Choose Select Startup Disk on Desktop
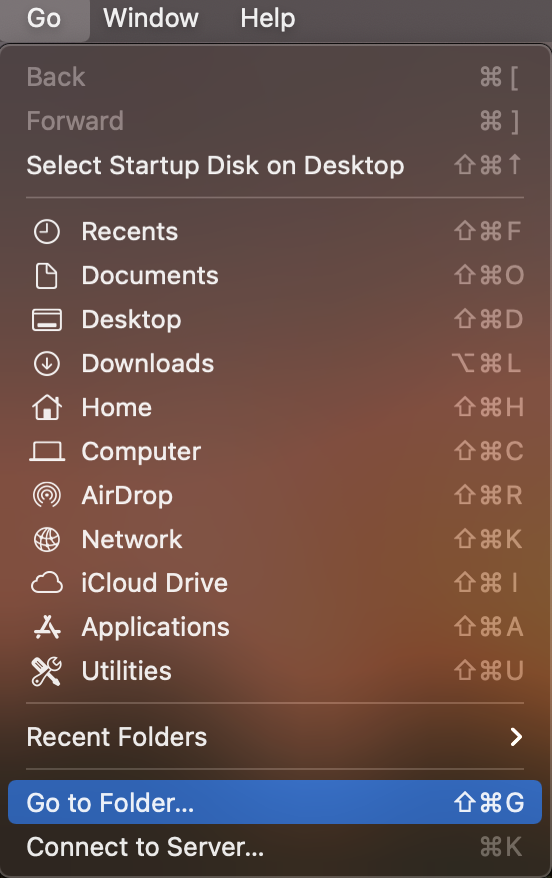This screenshot has height=878, width=552. (275, 165)
